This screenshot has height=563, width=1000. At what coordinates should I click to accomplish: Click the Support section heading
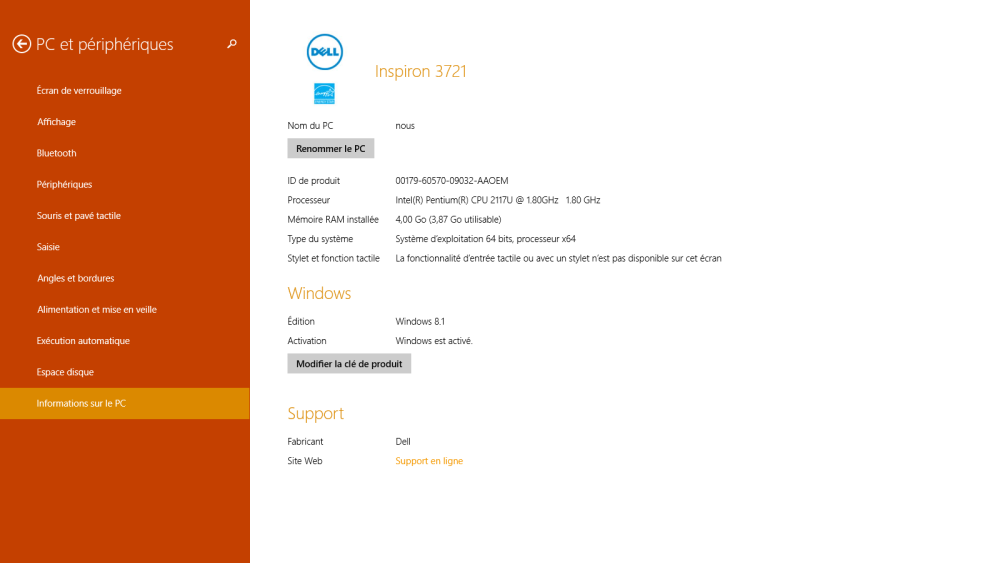[316, 413]
